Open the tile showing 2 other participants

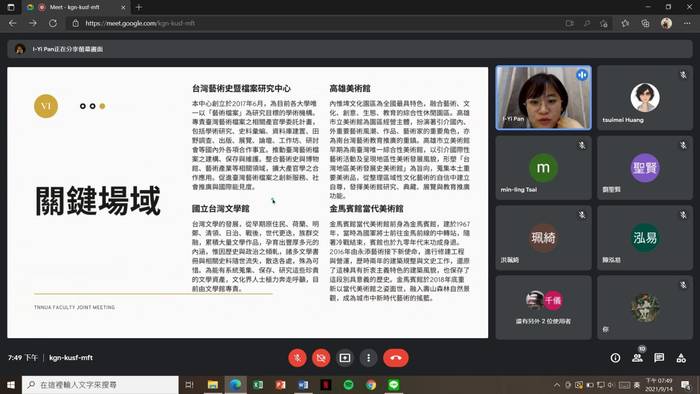tap(543, 307)
